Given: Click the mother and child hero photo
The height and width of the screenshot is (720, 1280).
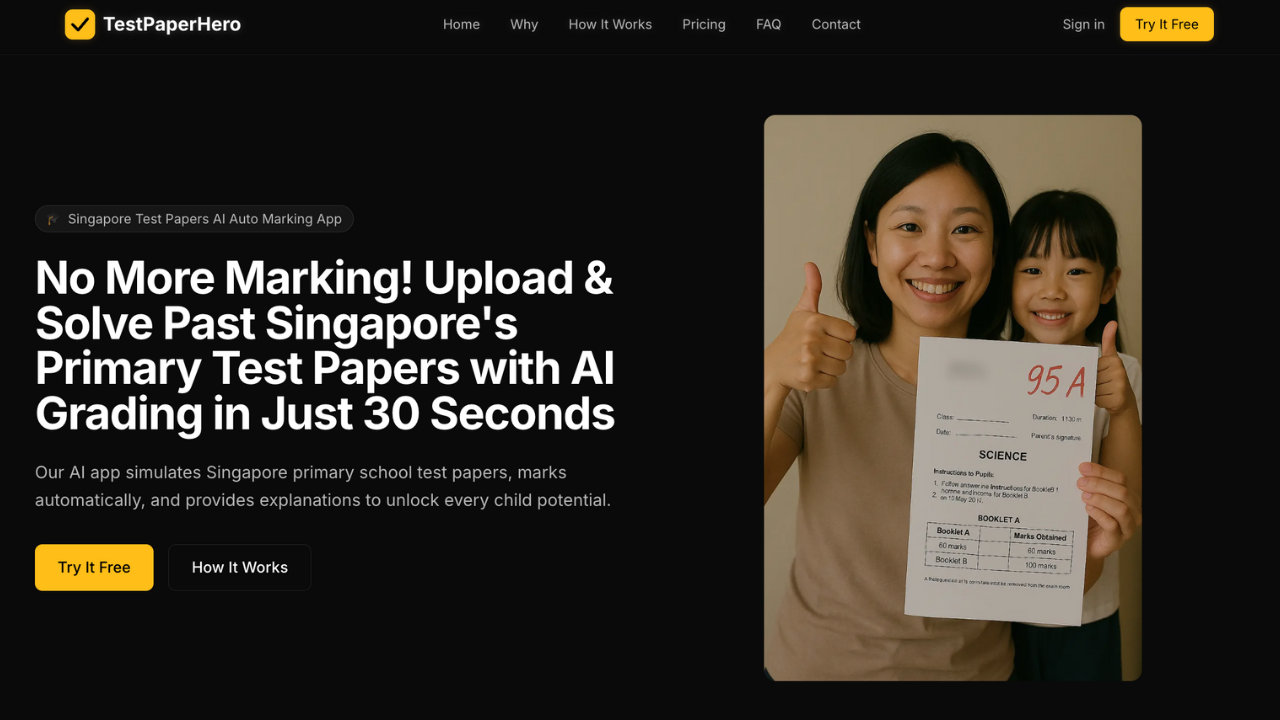Looking at the screenshot, I should pyautogui.click(x=953, y=398).
